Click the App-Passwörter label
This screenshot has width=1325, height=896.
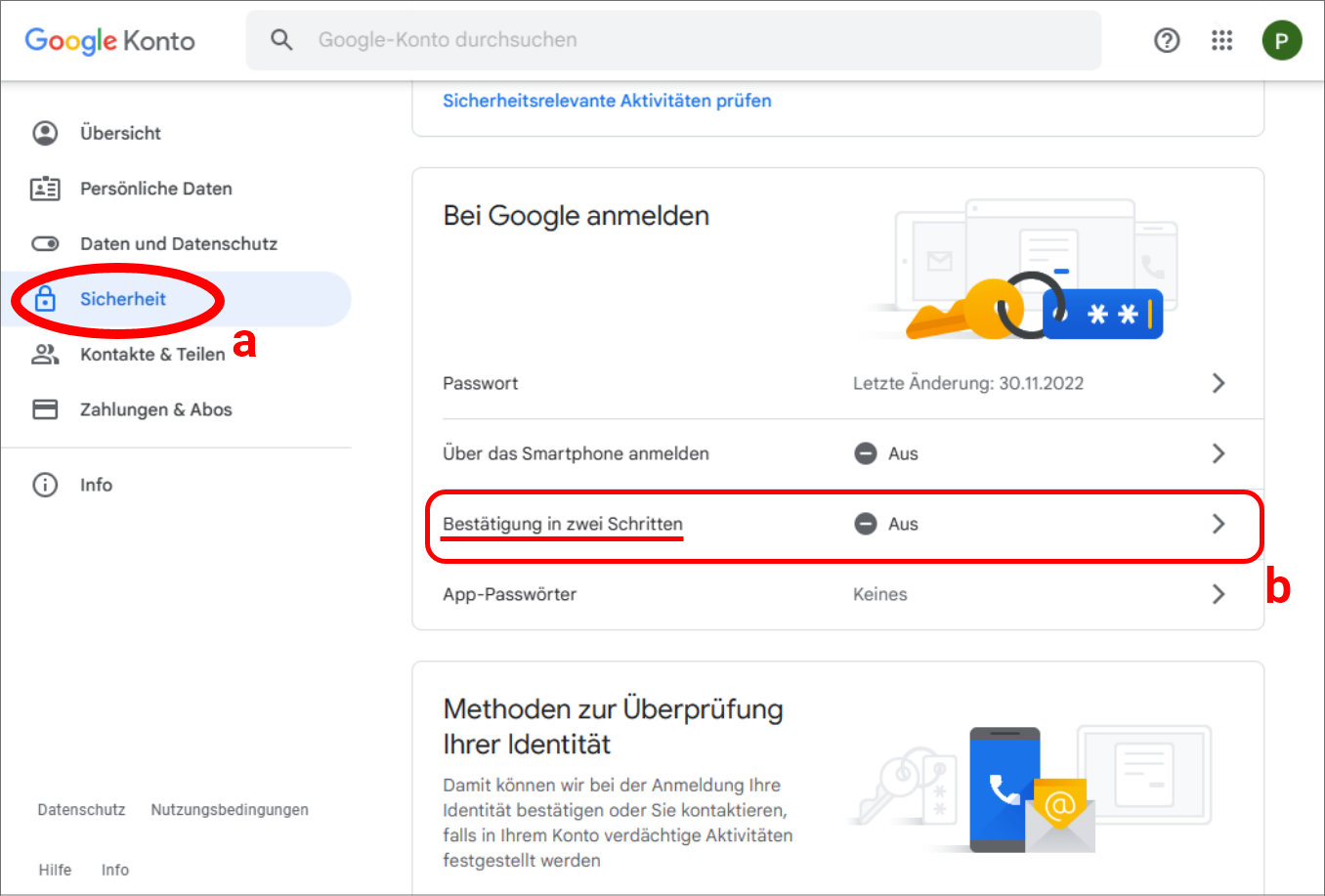pyautogui.click(x=509, y=594)
